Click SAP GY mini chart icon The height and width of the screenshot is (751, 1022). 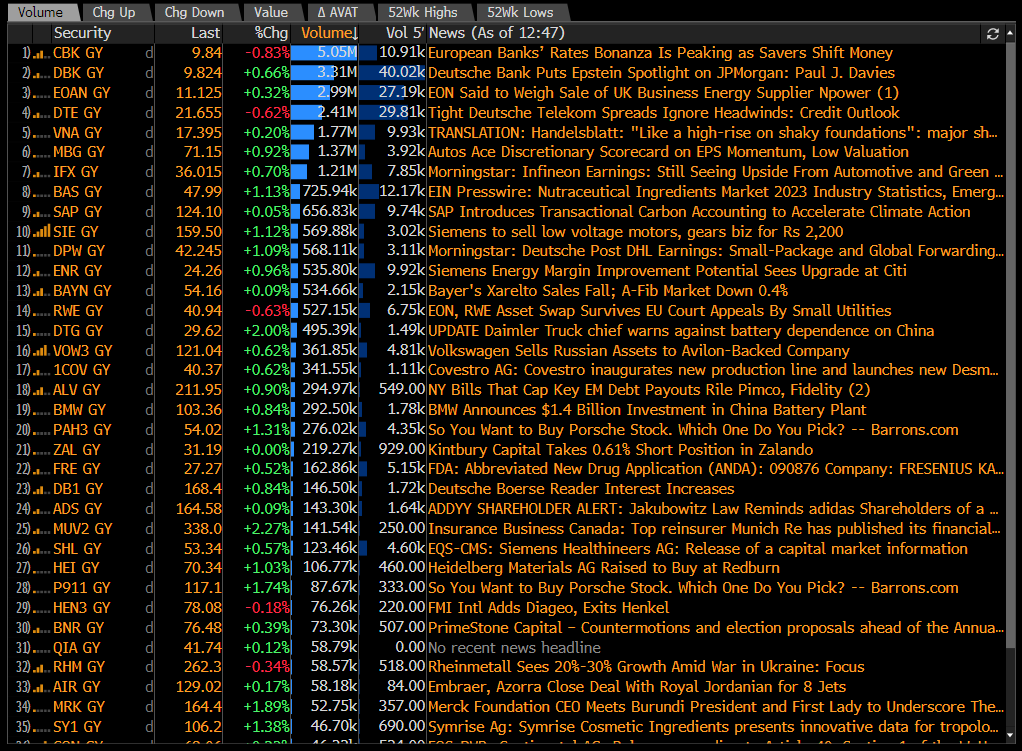pos(42,212)
